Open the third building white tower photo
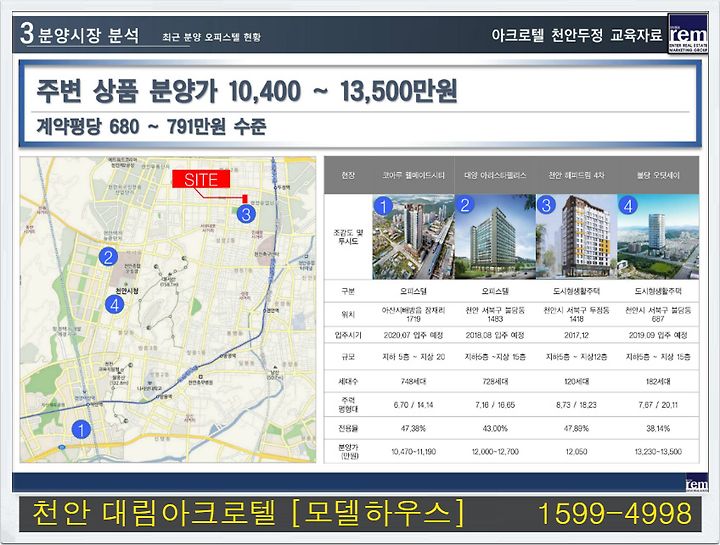720x545 pixels. click(x=576, y=236)
